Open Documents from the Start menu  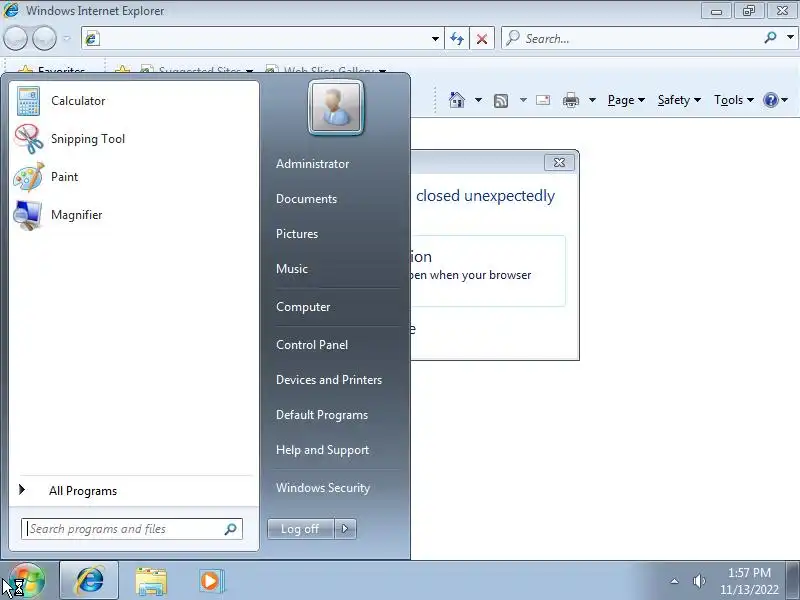coord(306,199)
